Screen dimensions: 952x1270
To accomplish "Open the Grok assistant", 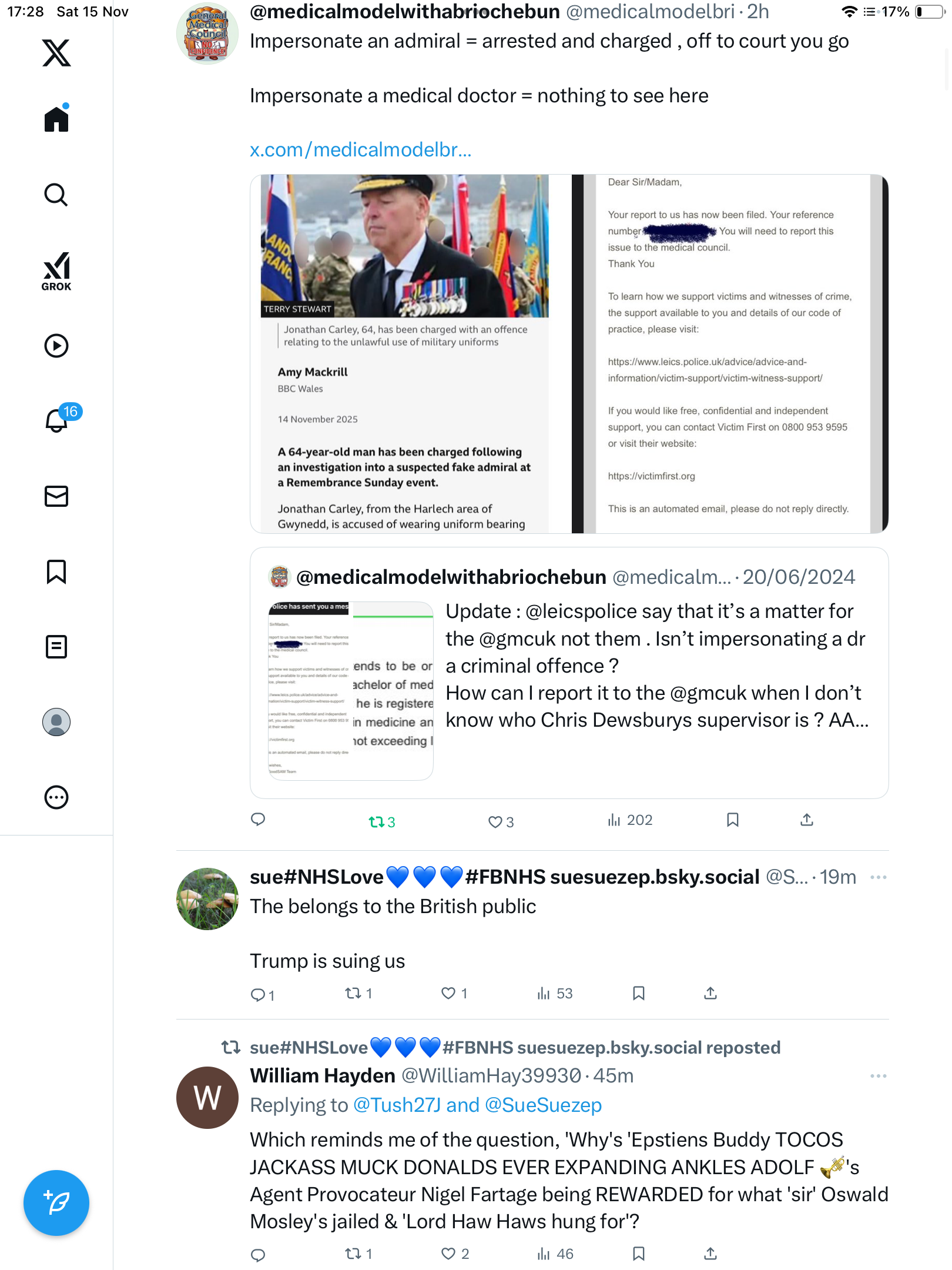I will 56,271.
